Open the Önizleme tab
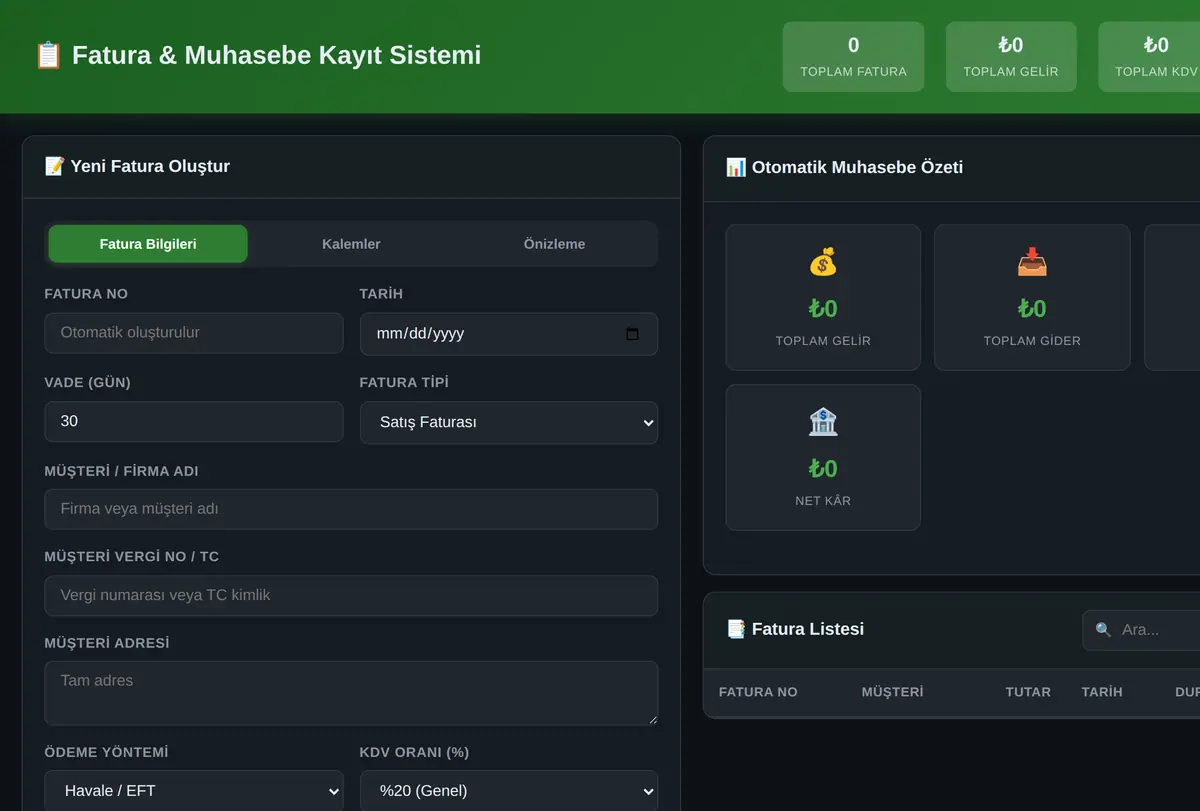This screenshot has height=811, width=1200. point(554,244)
